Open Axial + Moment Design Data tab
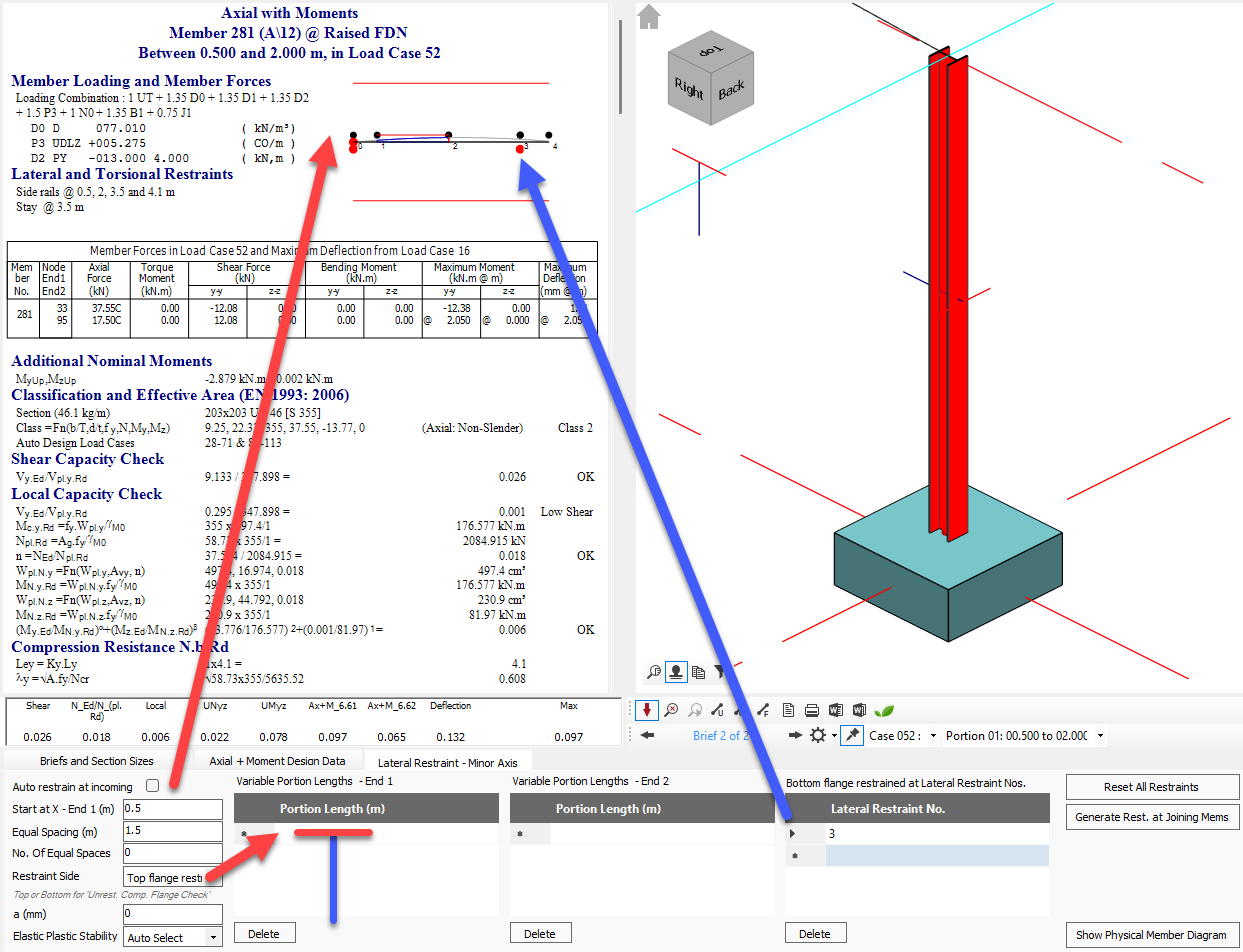Screen dimensions: 1243x952 pyautogui.click(x=277, y=762)
